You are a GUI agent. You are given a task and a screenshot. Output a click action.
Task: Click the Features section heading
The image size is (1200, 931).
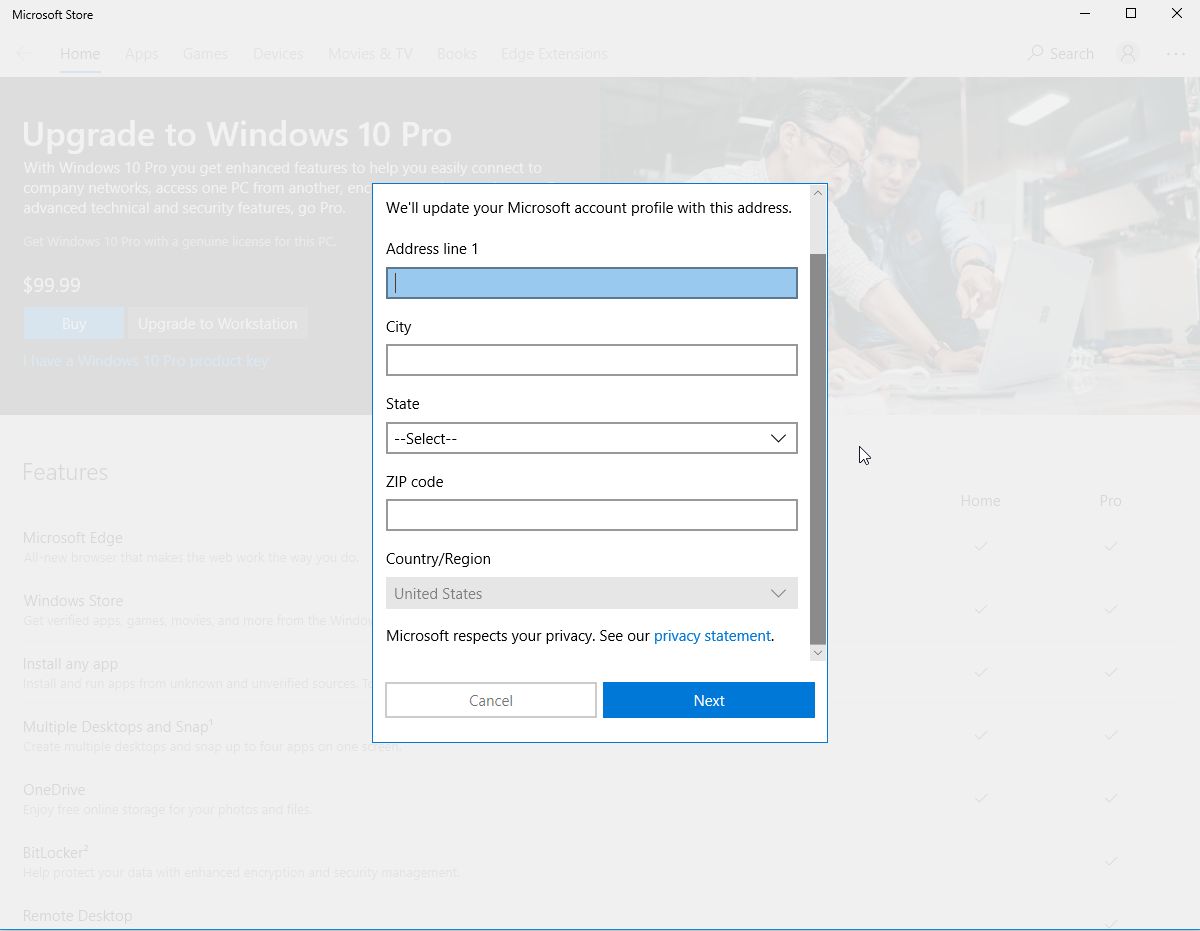[x=65, y=472]
